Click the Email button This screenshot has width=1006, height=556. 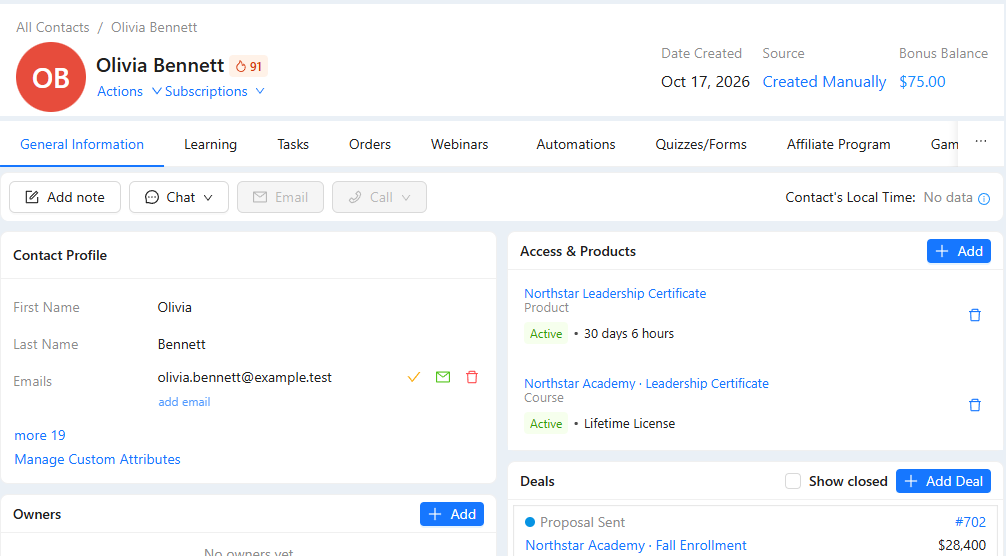coord(280,197)
